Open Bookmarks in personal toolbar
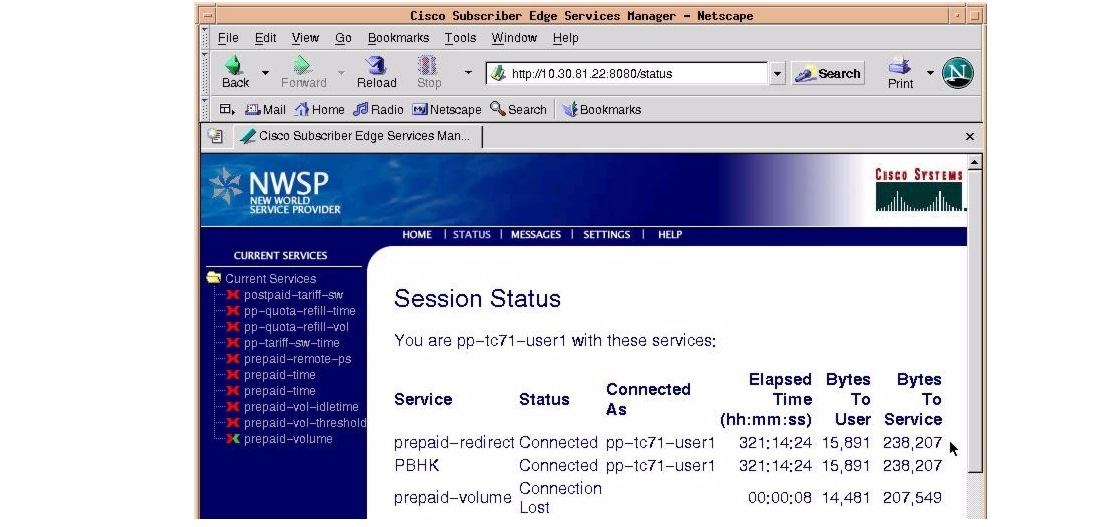Image resolution: width=1097 pixels, height=527 pixels. point(601,109)
